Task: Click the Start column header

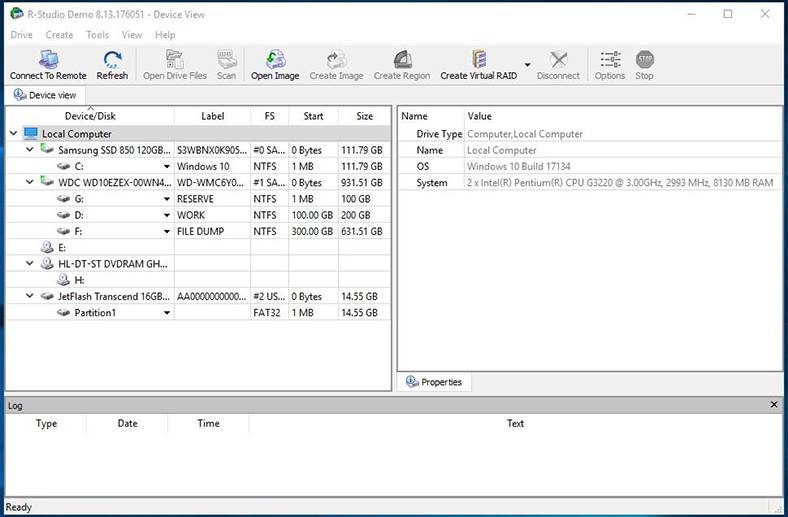Action: [x=314, y=116]
